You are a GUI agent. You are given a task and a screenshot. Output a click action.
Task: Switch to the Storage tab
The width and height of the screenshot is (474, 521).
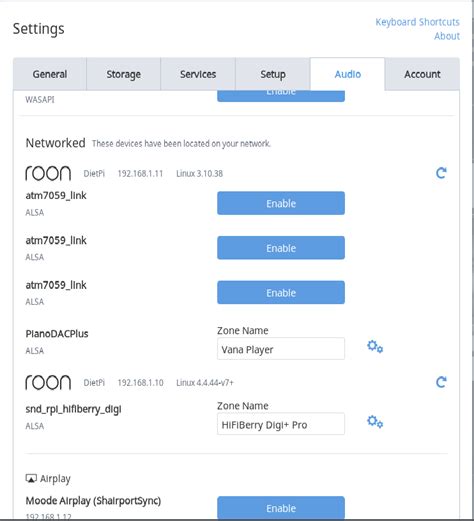pos(123,74)
